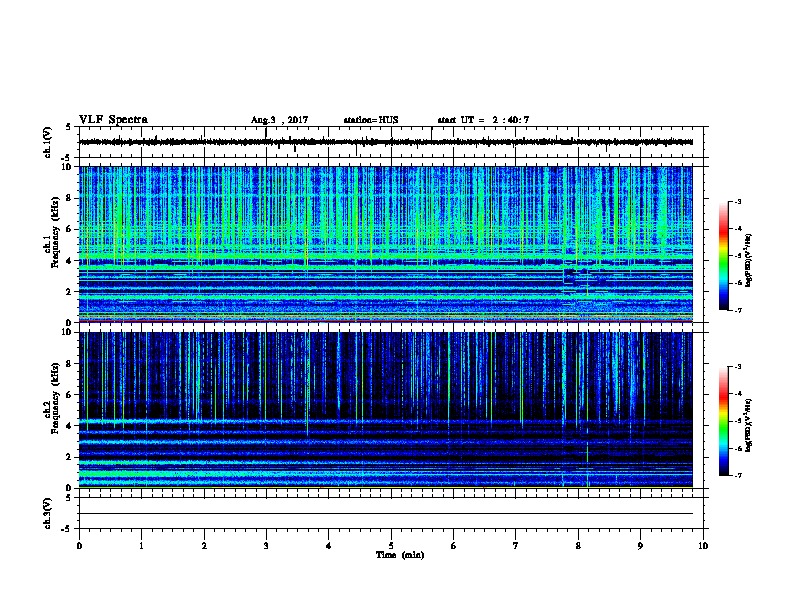Click the "5" tick on ch.1(V) waveform axis

pyautogui.click(x=68, y=127)
